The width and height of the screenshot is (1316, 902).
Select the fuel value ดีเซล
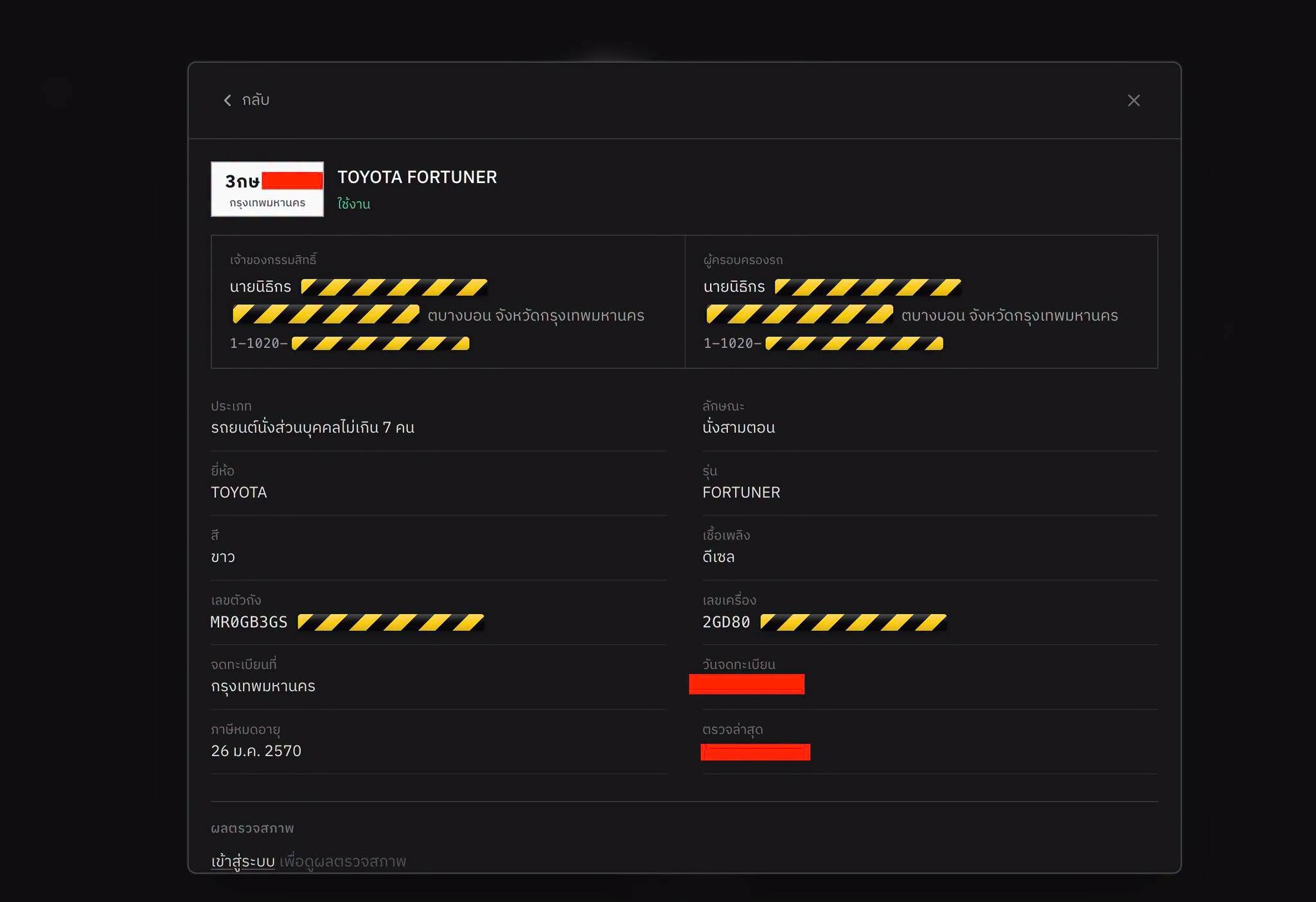(x=718, y=556)
